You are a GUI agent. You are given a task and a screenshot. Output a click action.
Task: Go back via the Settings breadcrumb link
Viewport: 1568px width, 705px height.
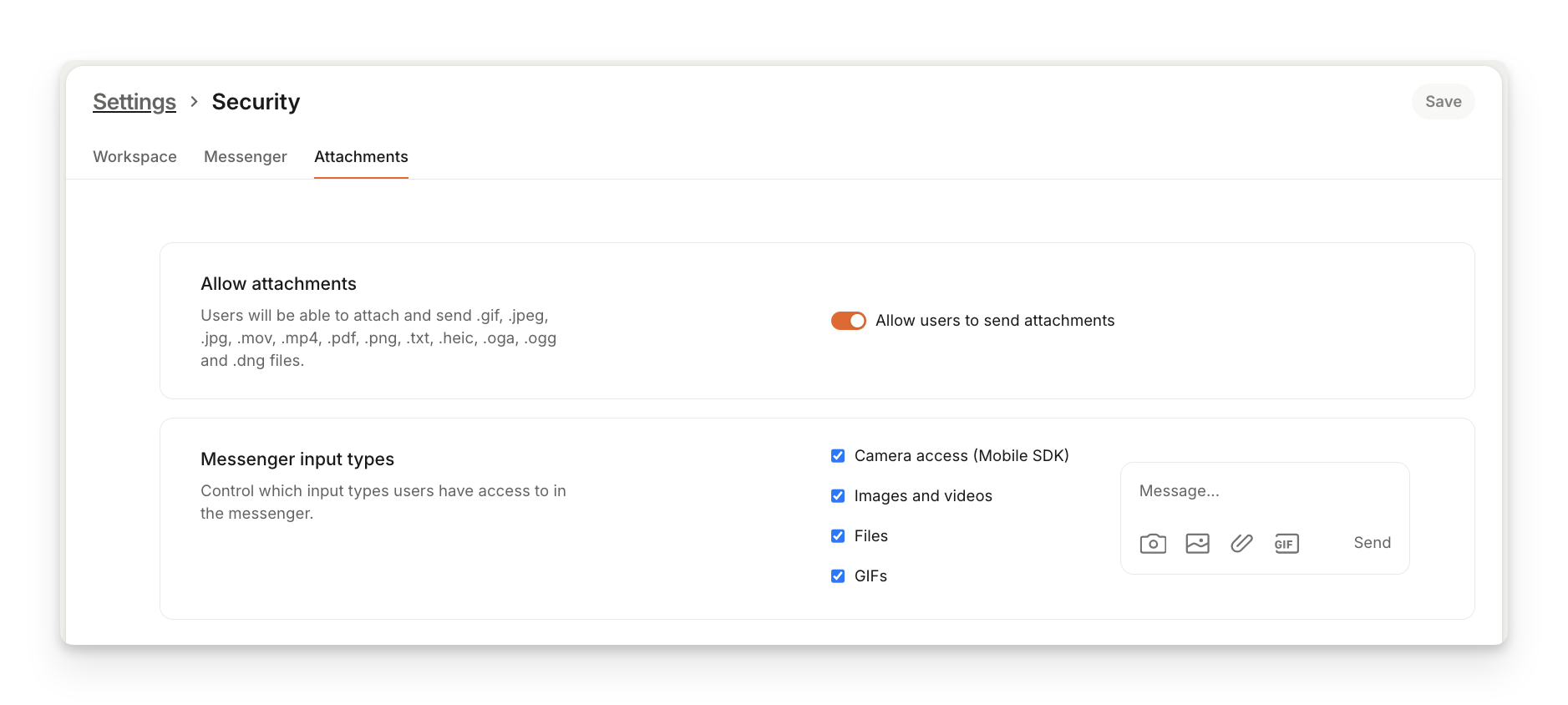coord(134,102)
